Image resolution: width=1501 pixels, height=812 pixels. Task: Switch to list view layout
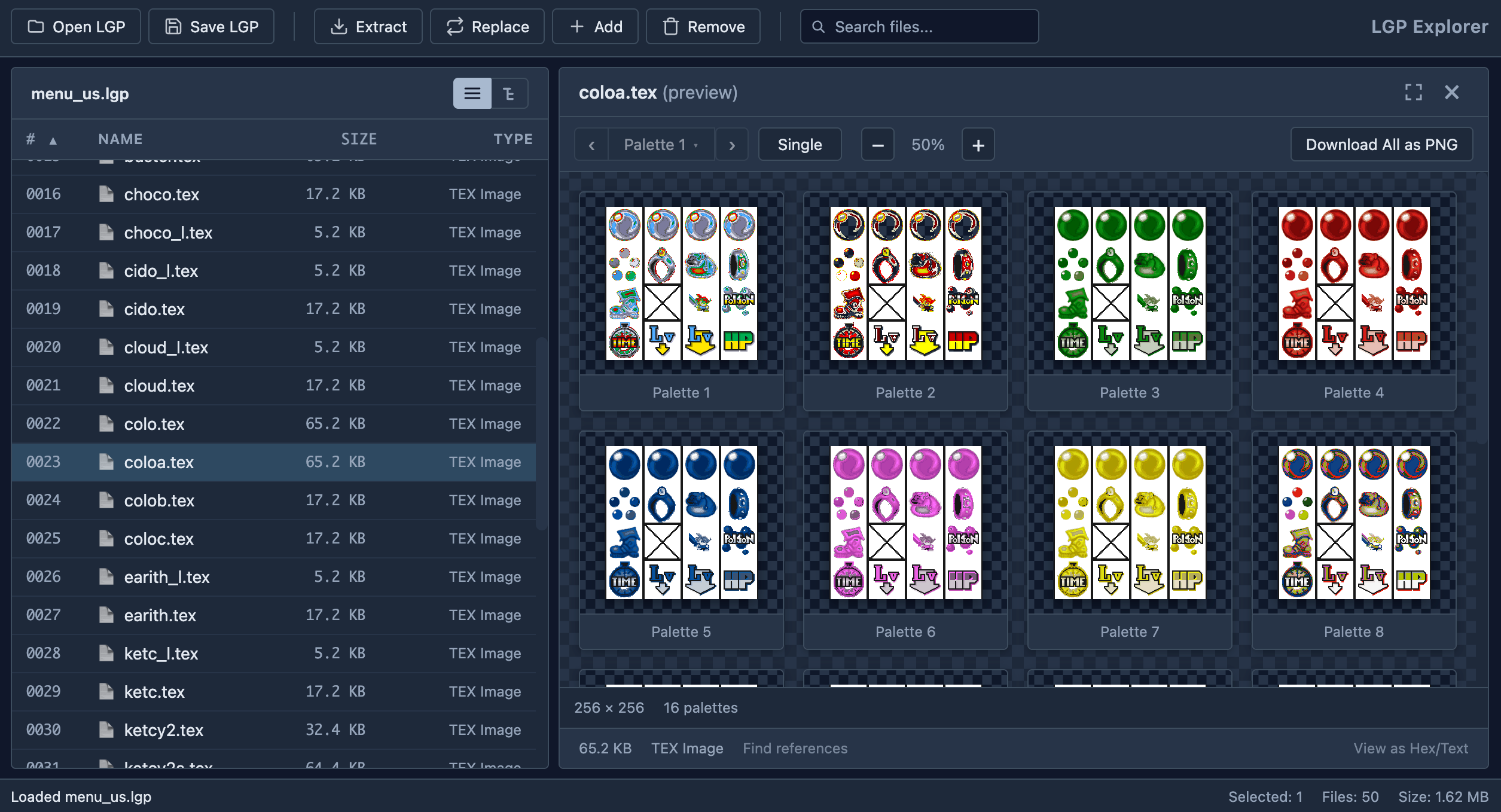click(472, 93)
